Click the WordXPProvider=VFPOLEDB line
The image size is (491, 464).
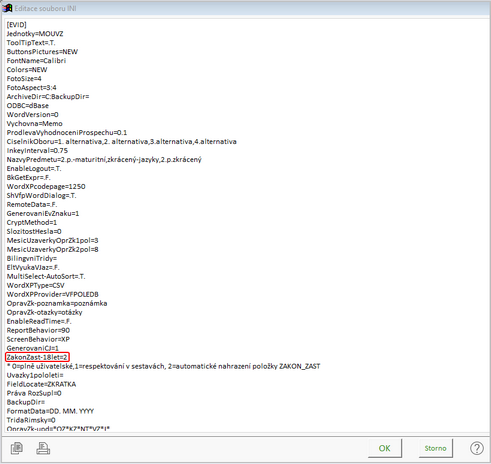tap(52, 294)
